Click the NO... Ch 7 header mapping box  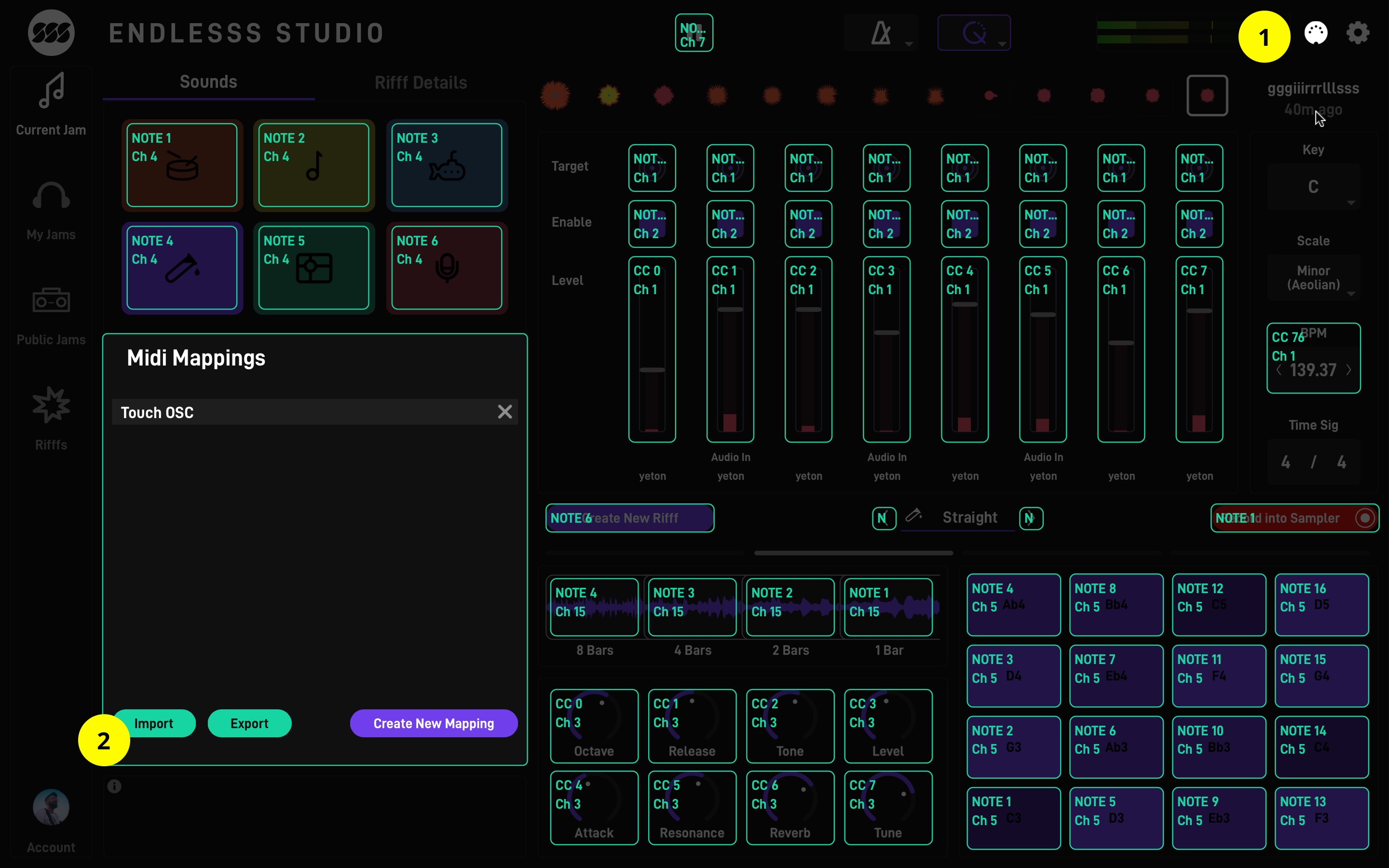tap(694, 33)
